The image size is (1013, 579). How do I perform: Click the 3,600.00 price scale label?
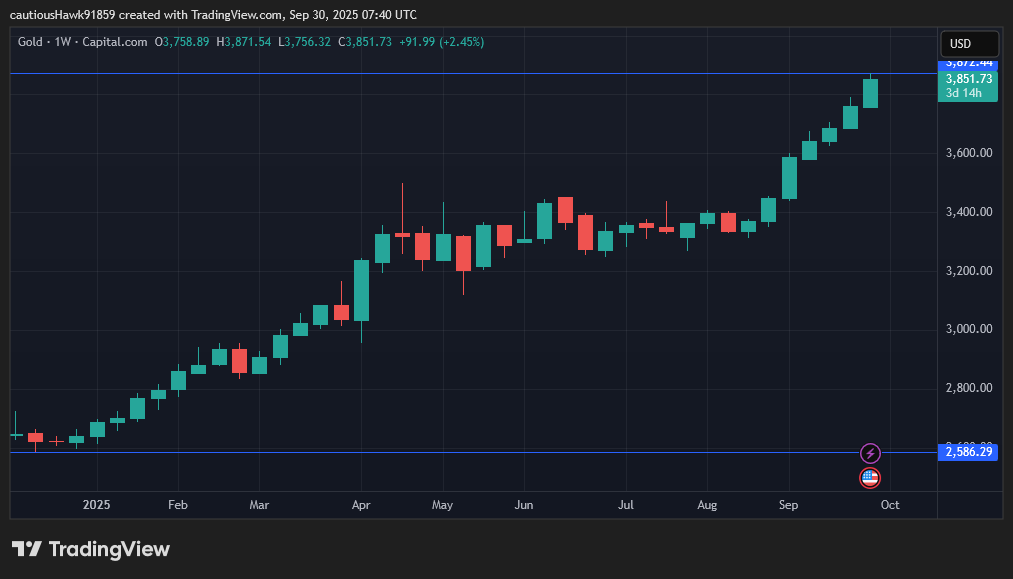coord(969,153)
